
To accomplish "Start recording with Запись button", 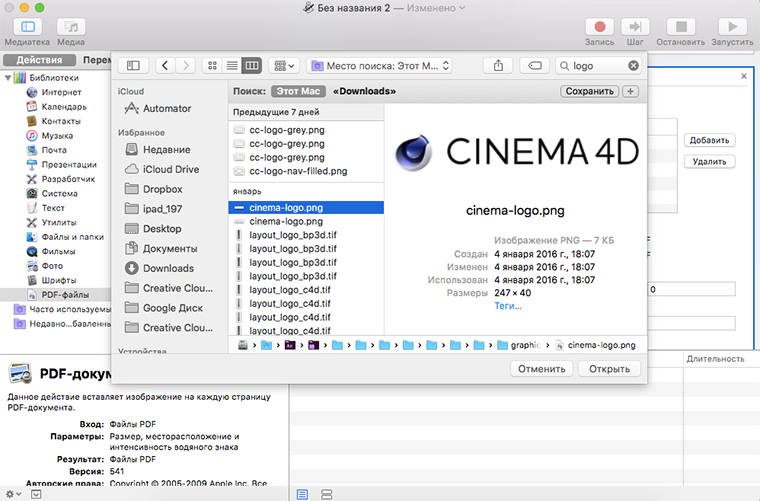I will [x=600, y=27].
